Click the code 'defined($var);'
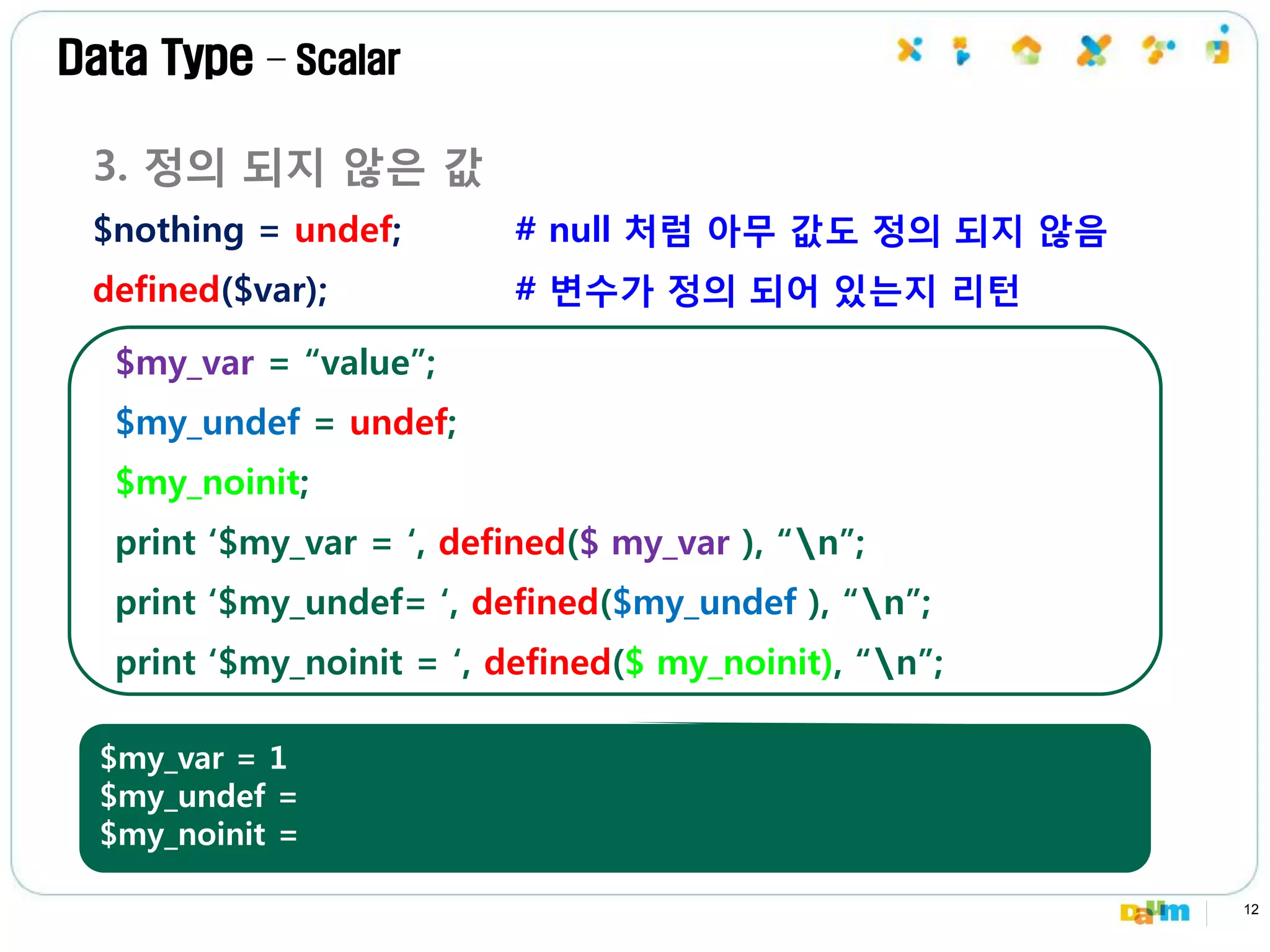The image size is (1270, 952). (x=210, y=291)
